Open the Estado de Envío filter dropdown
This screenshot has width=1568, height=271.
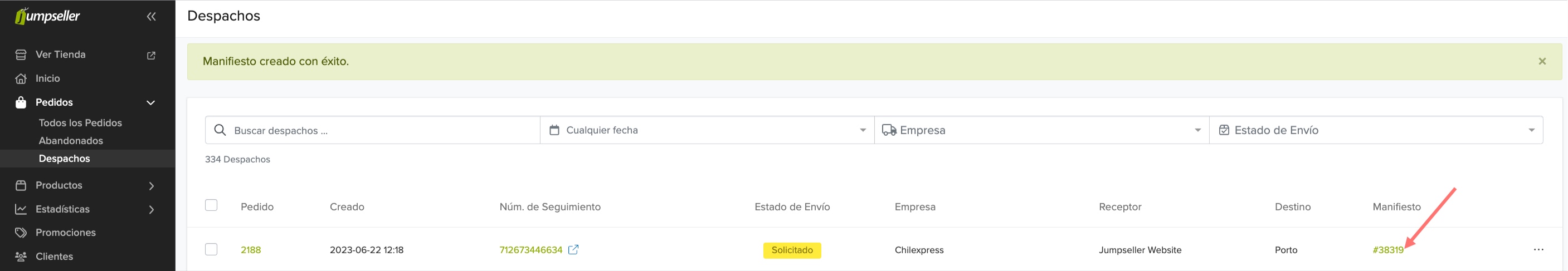[x=1376, y=130]
